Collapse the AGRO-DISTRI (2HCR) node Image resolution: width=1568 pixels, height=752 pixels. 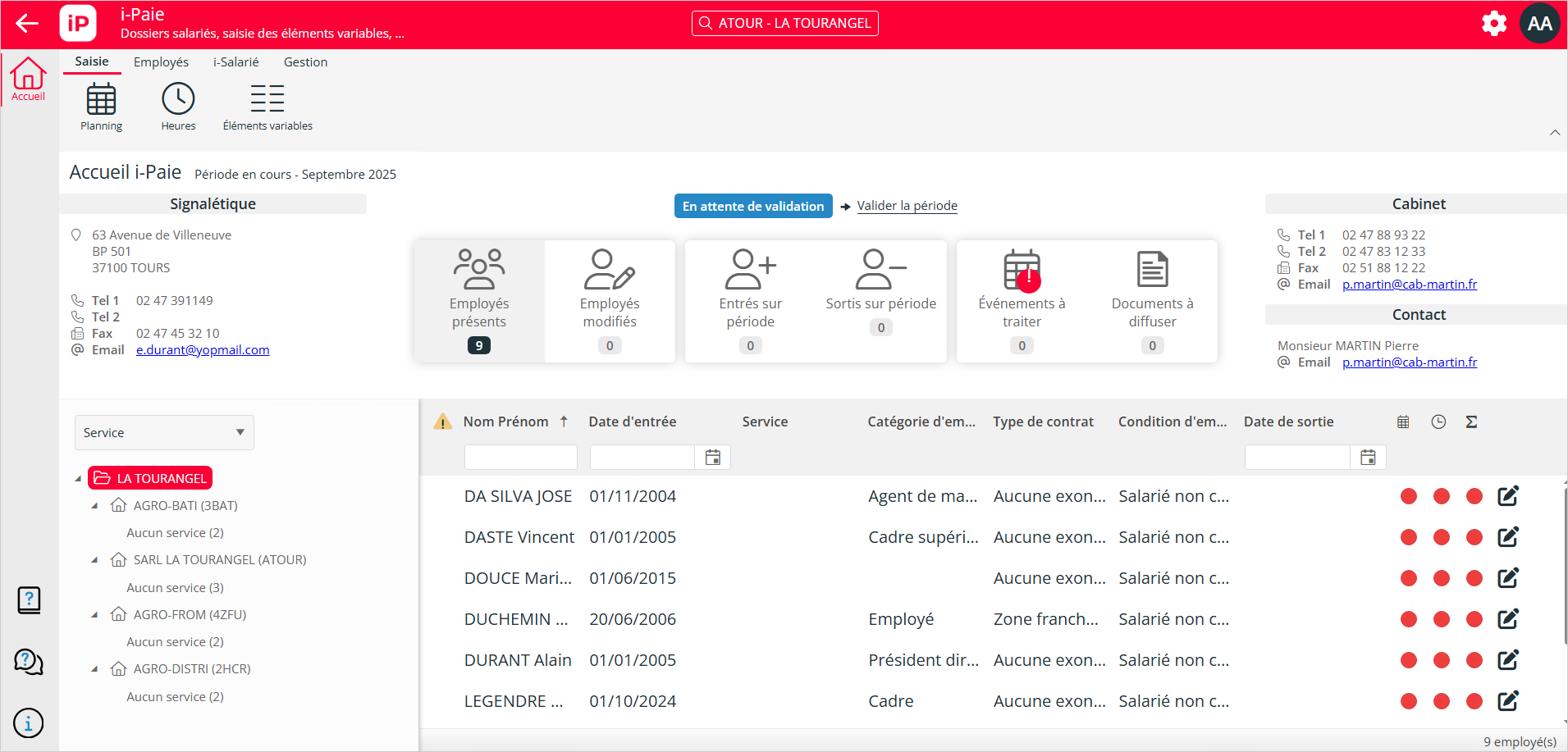[94, 669]
